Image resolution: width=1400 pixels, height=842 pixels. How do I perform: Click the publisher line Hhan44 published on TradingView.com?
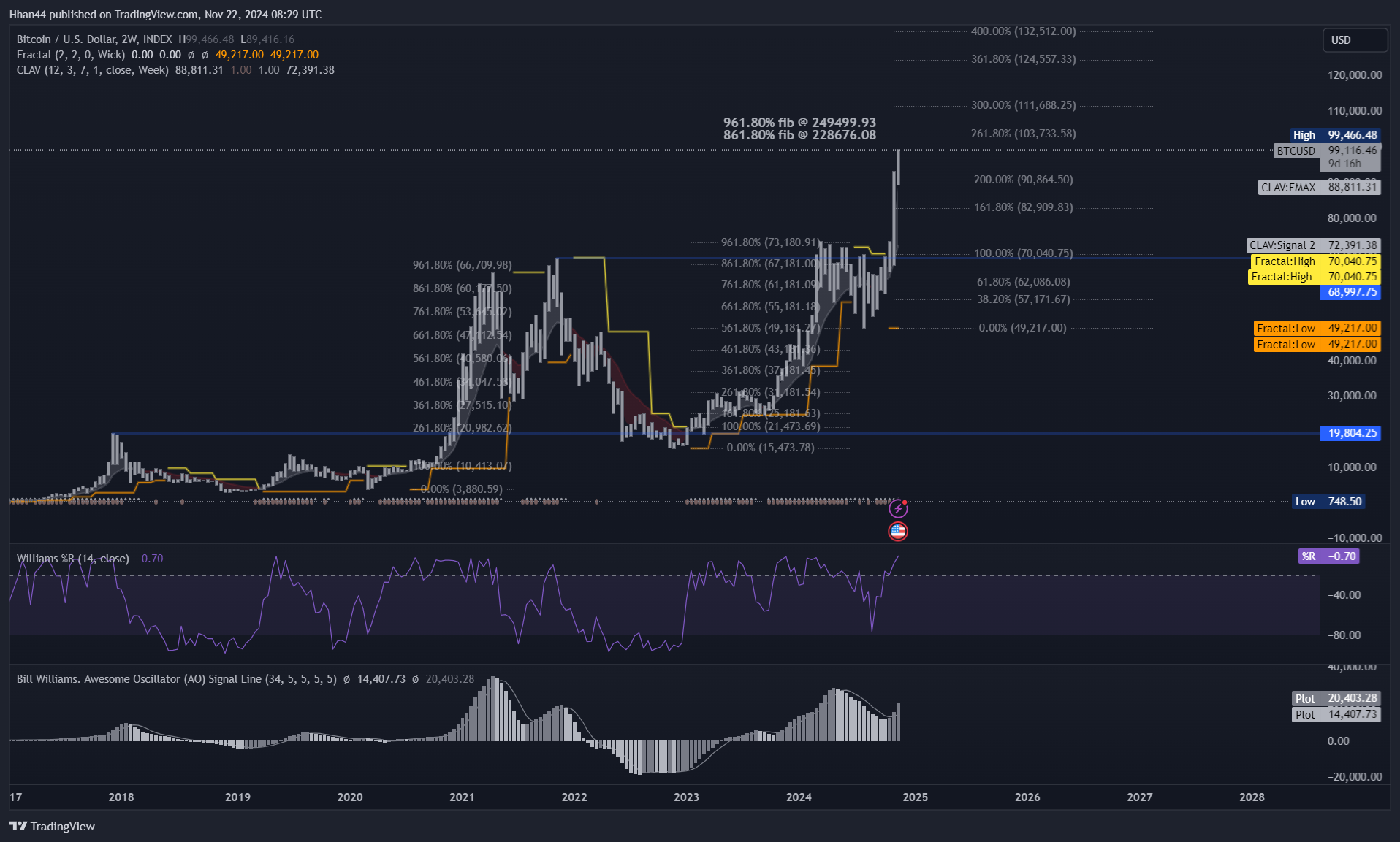pos(165,15)
